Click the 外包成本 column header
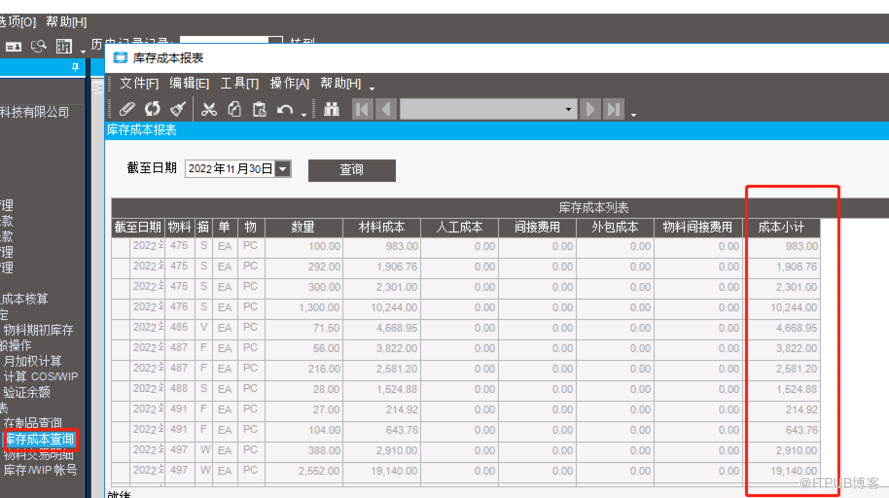This screenshot has height=498, width=889. point(615,227)
